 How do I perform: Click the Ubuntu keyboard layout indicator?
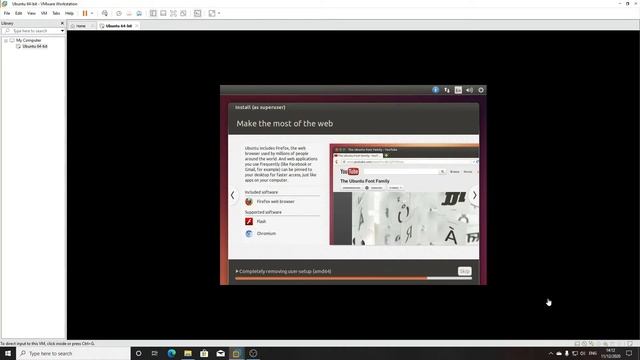point(458,90)
